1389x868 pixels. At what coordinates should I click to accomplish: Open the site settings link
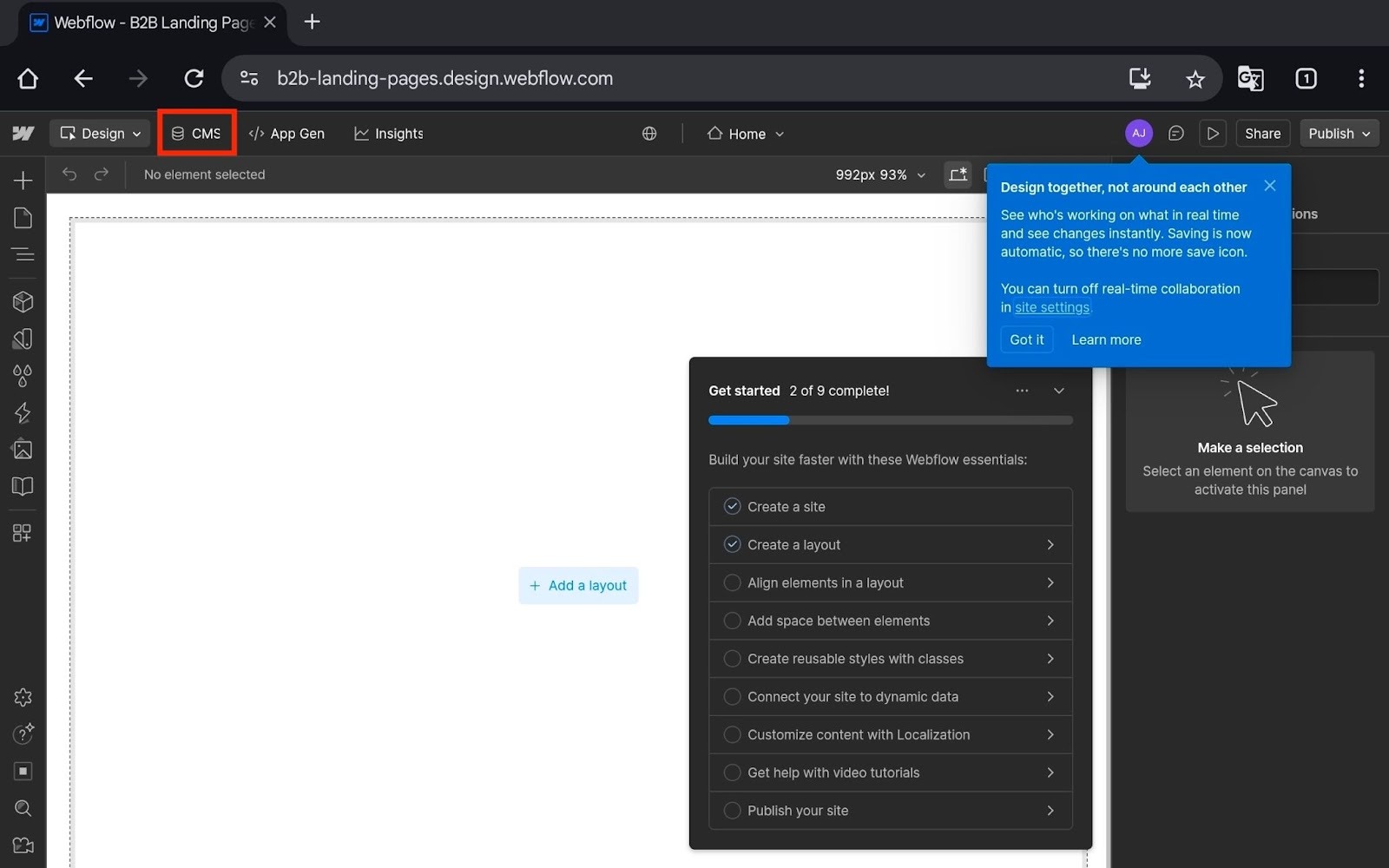[1052, 307]
